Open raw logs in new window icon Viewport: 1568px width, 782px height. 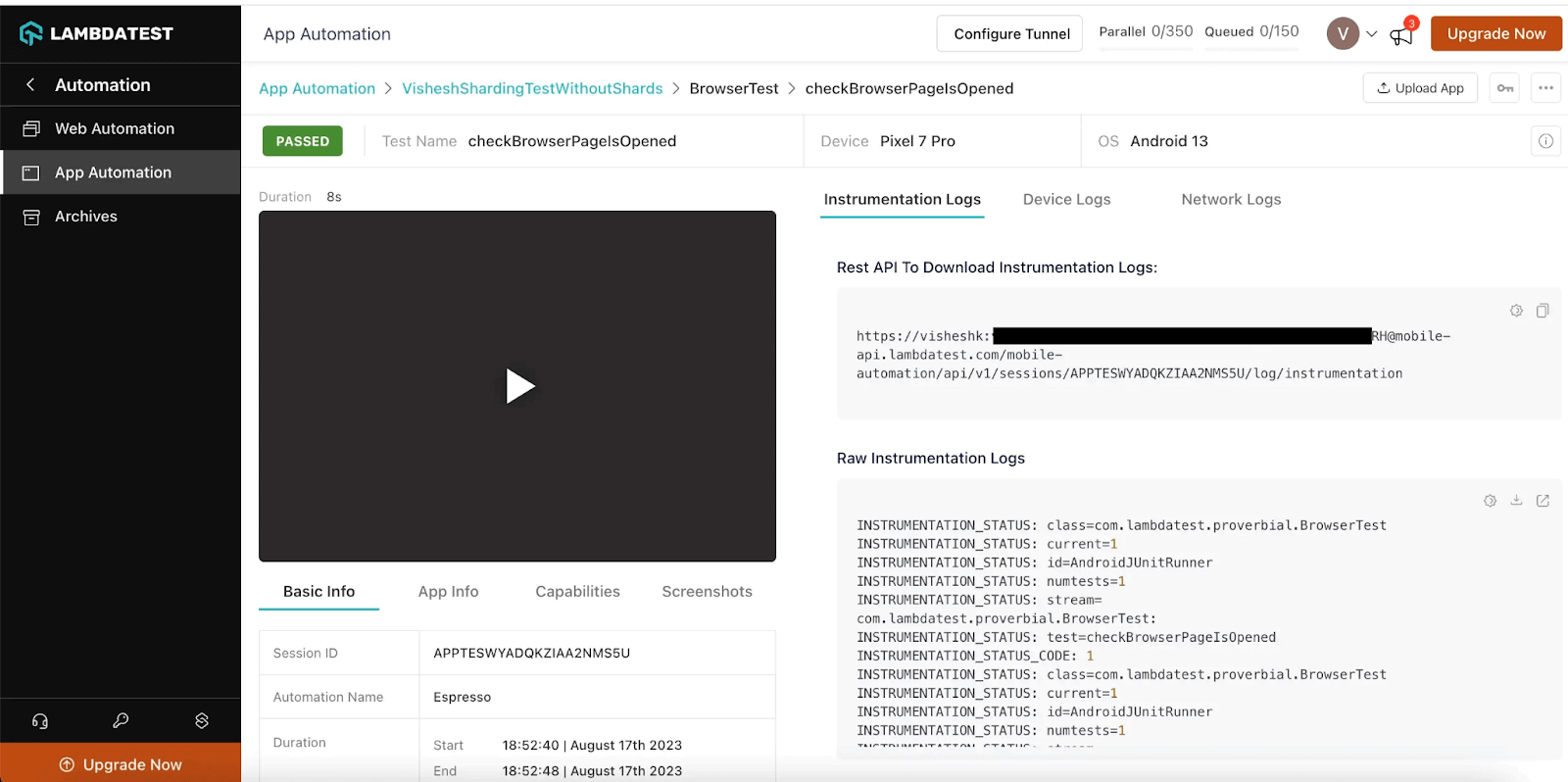pos(1543,501)
